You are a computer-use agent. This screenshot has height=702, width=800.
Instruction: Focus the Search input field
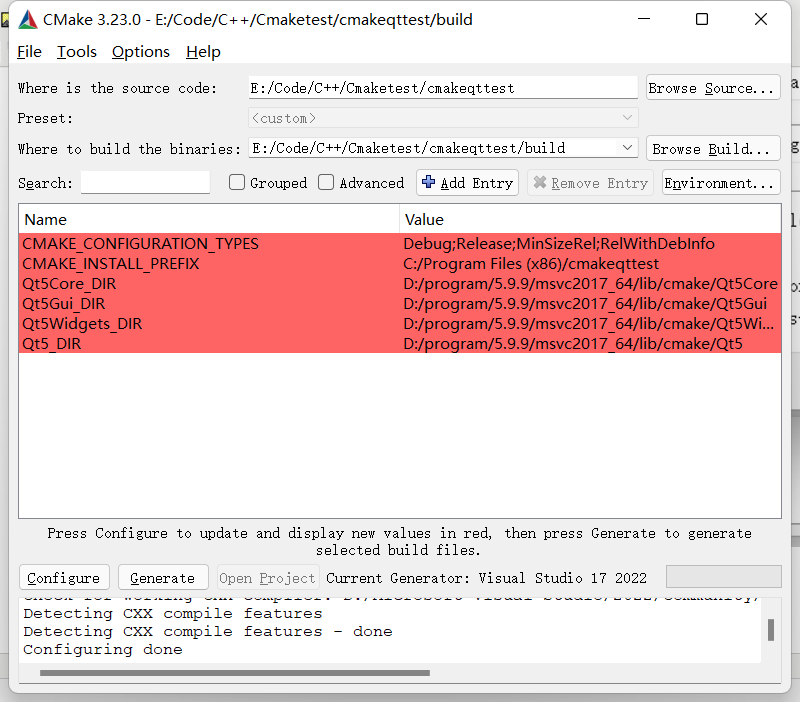pyautogui.click(x=145, y=183)
